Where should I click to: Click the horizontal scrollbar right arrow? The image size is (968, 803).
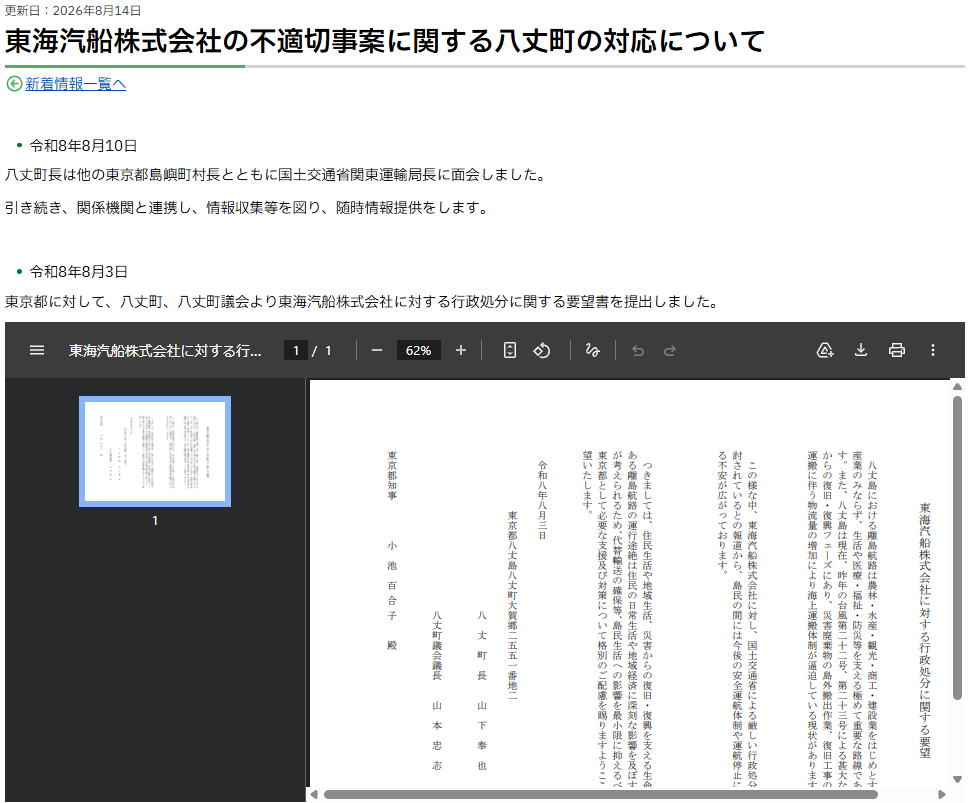941,794
